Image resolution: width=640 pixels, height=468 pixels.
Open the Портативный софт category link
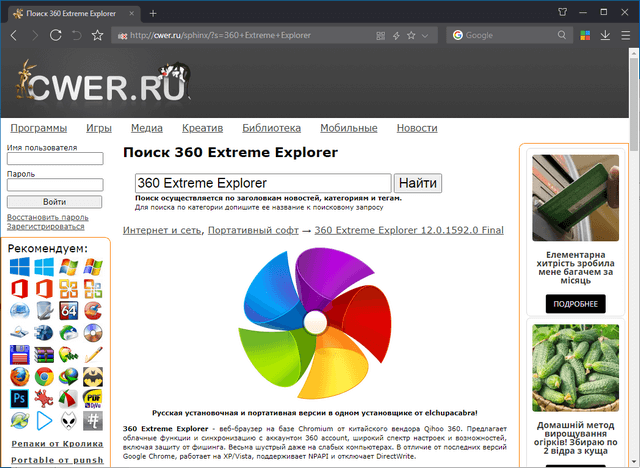(x=253, y=230)
